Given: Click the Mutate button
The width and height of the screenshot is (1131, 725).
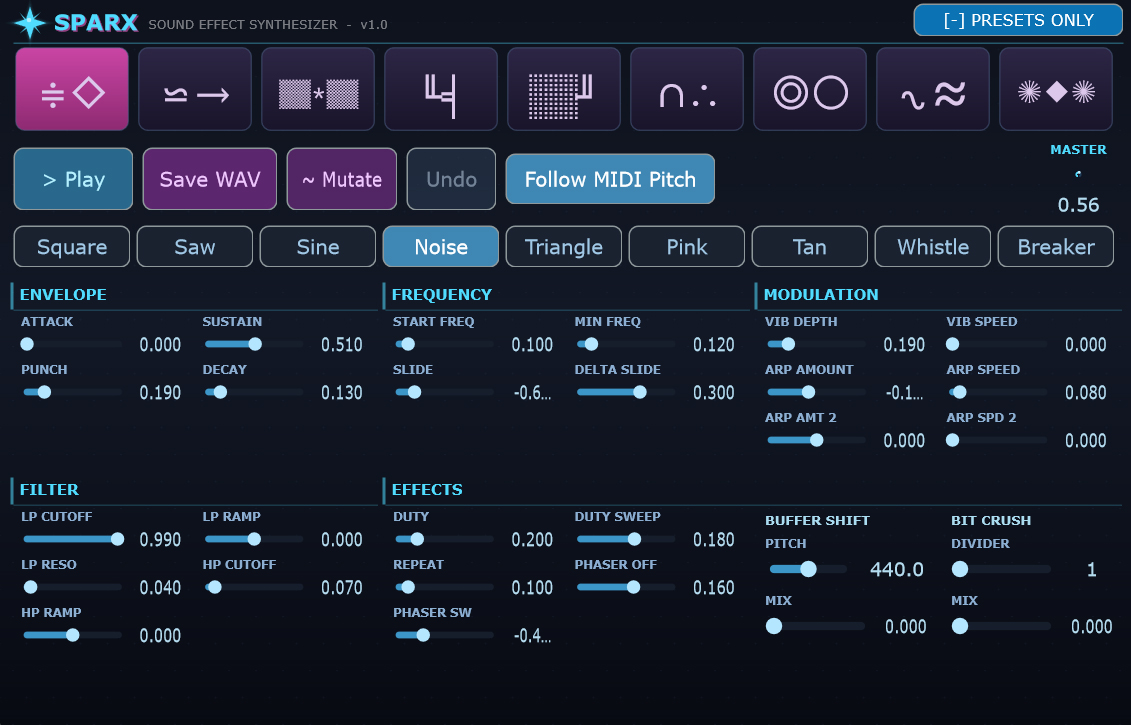Looking at the screenshot, I should tap(342, 179).
